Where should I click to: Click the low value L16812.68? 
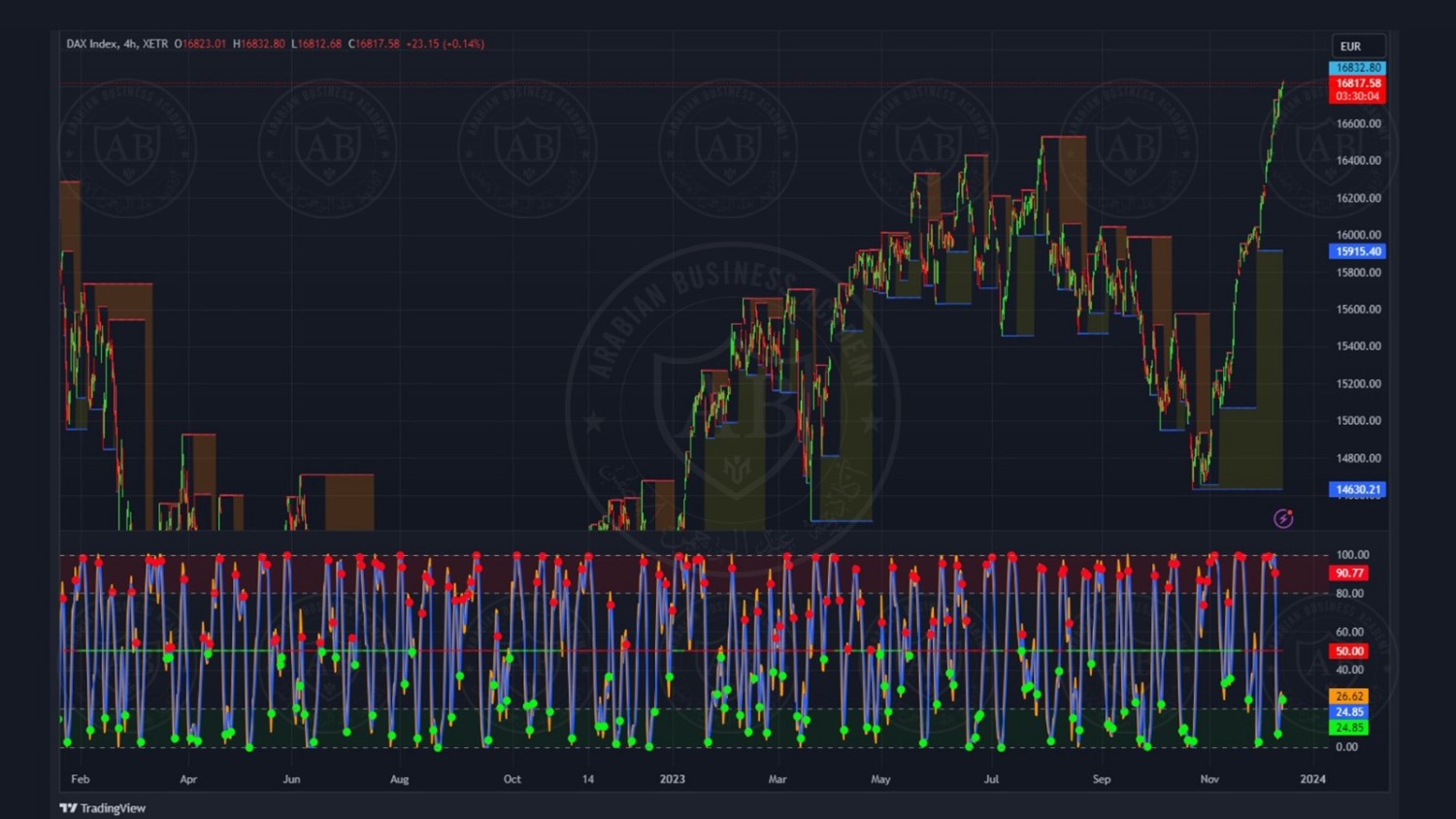click(x=316, y=44)
